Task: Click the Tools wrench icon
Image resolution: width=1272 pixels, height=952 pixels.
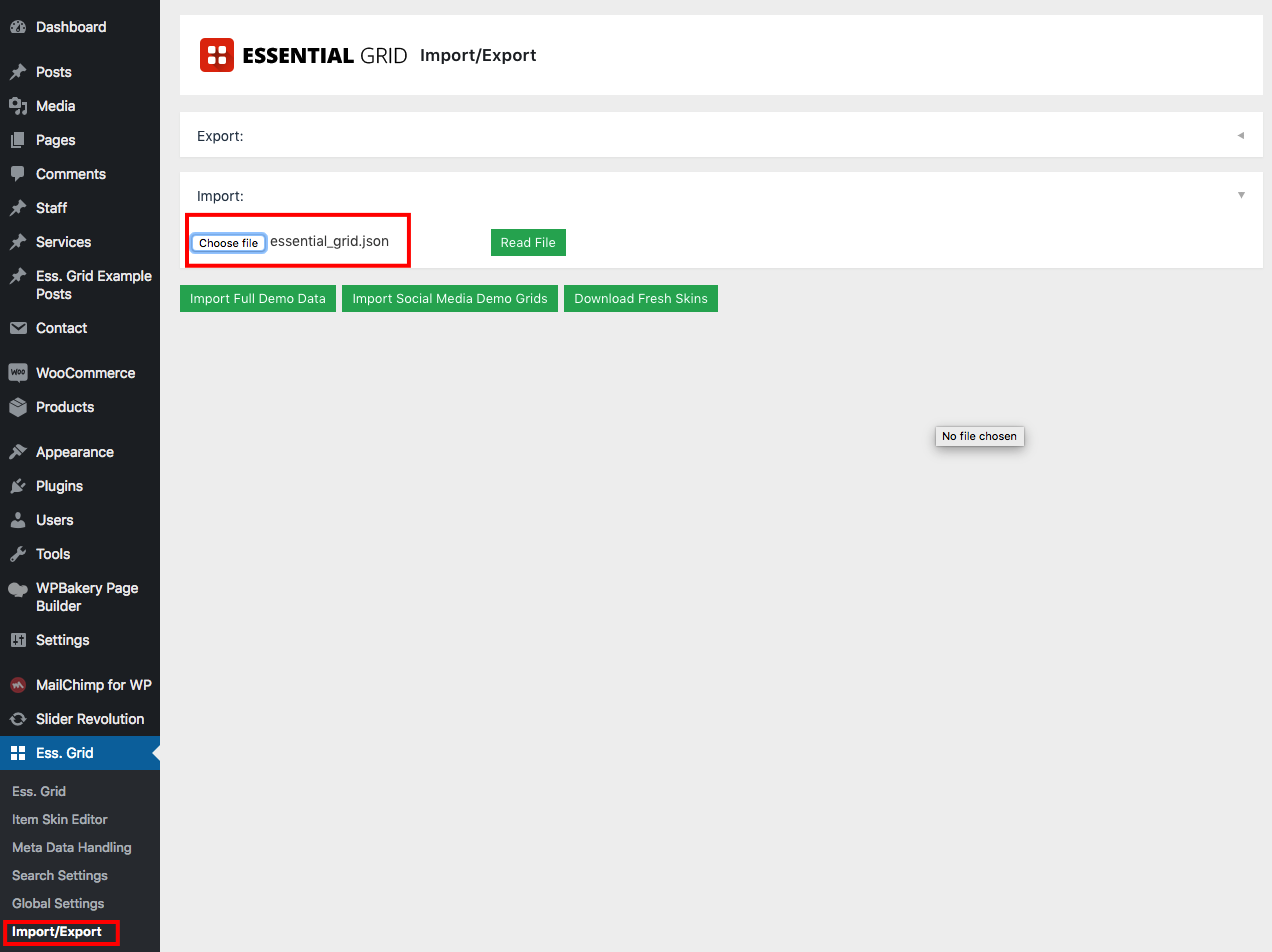Action: (18, 554)
